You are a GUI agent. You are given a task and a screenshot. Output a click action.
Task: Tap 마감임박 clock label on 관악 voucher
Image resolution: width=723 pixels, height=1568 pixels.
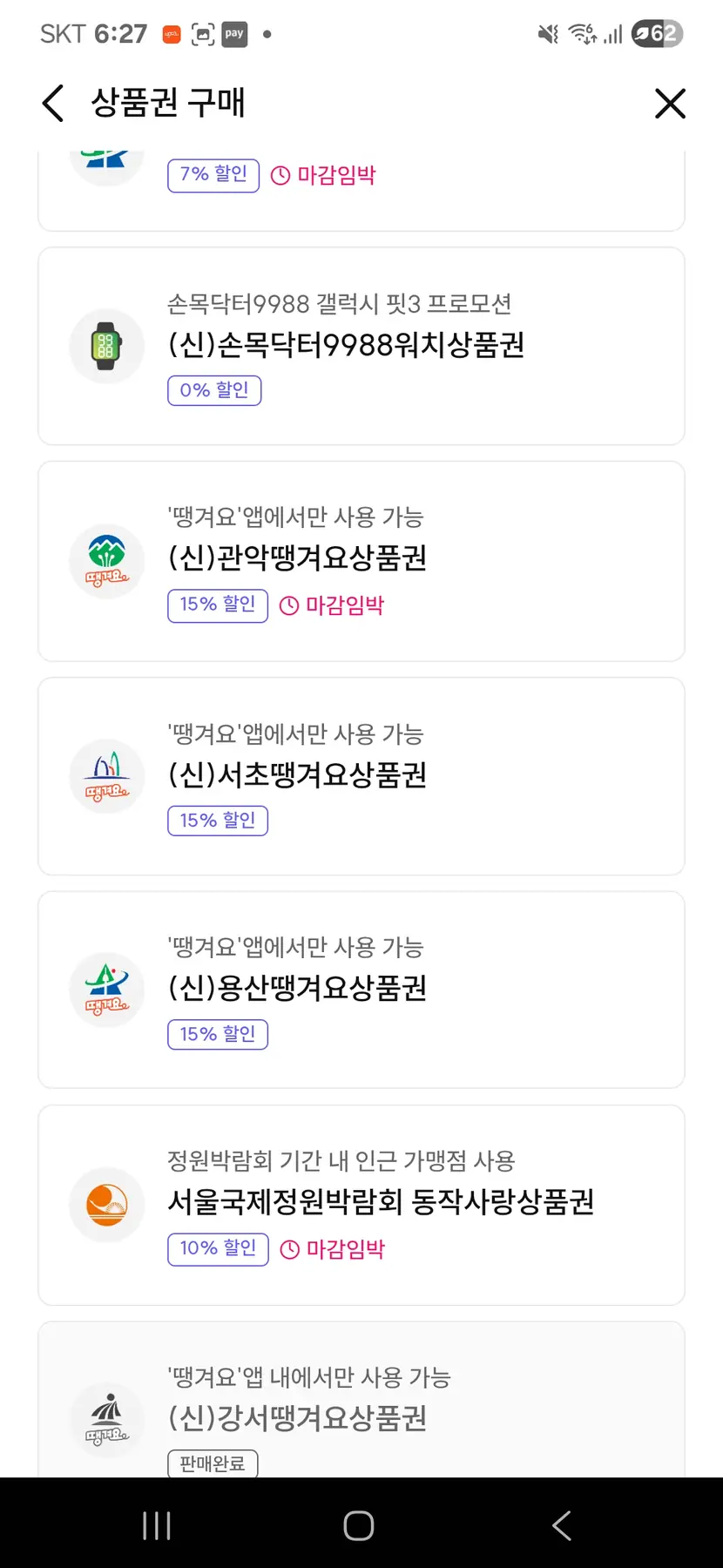[333, 605]
